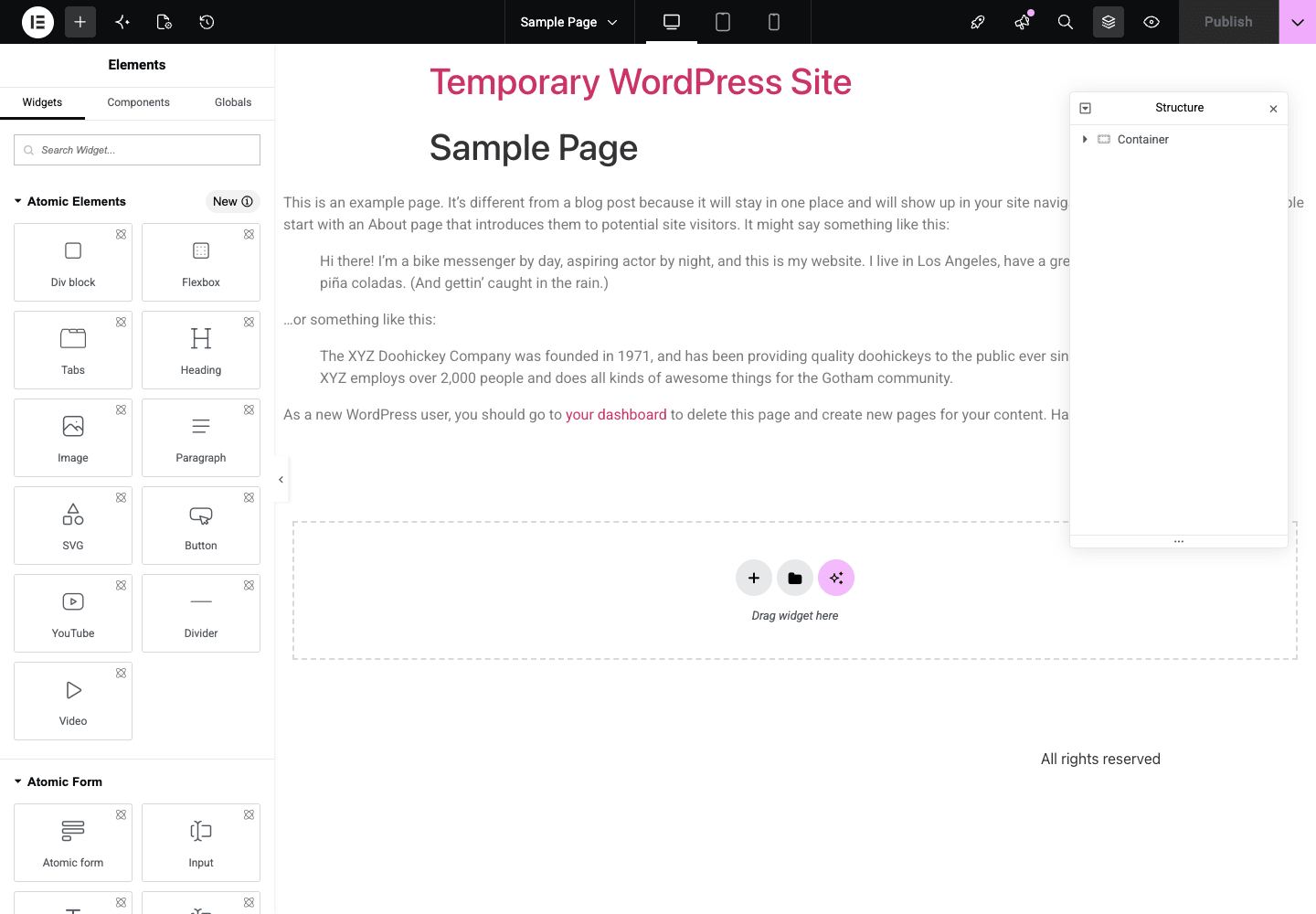Select the Video widget
The width and height of the screenshot is (1316, 914).
coord(73,701)
